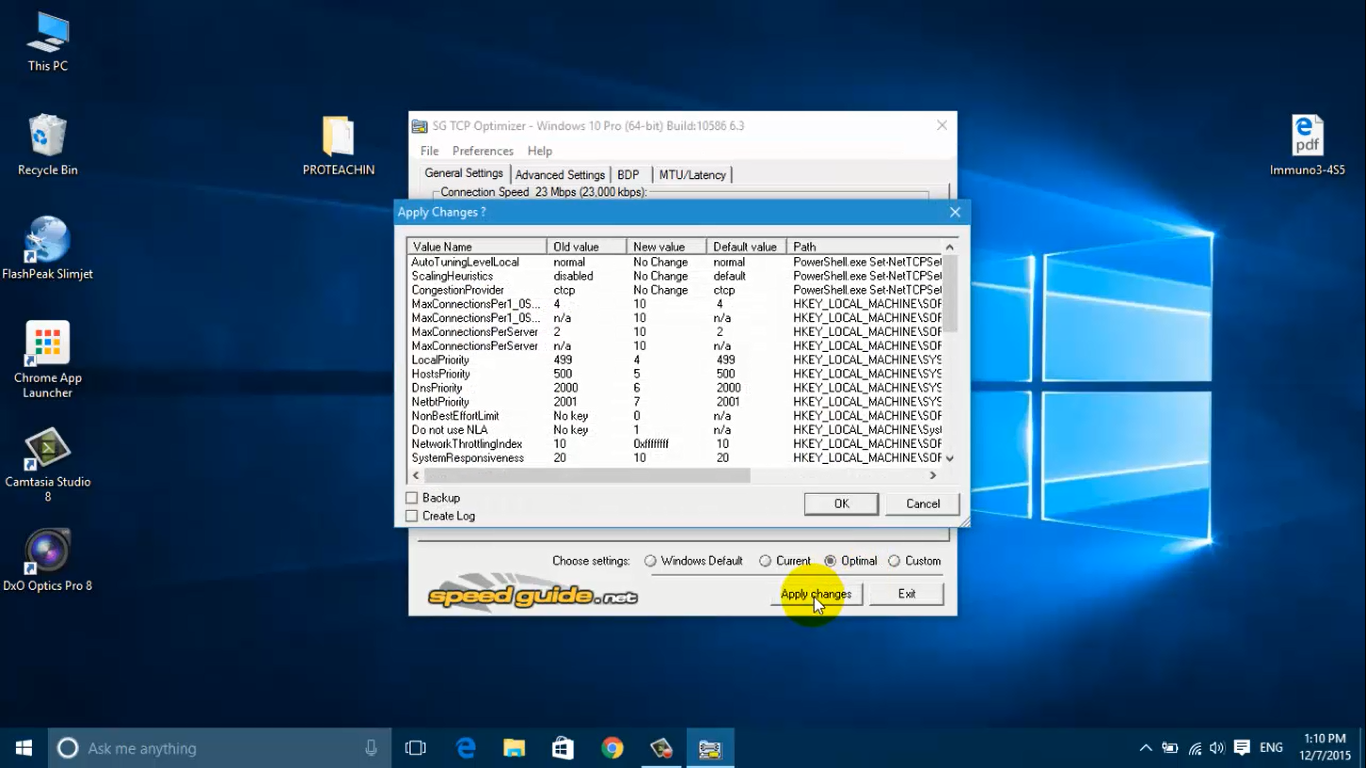
Task: Click the Chrome icon in the taskbar
Action: [x=612, y=748]
